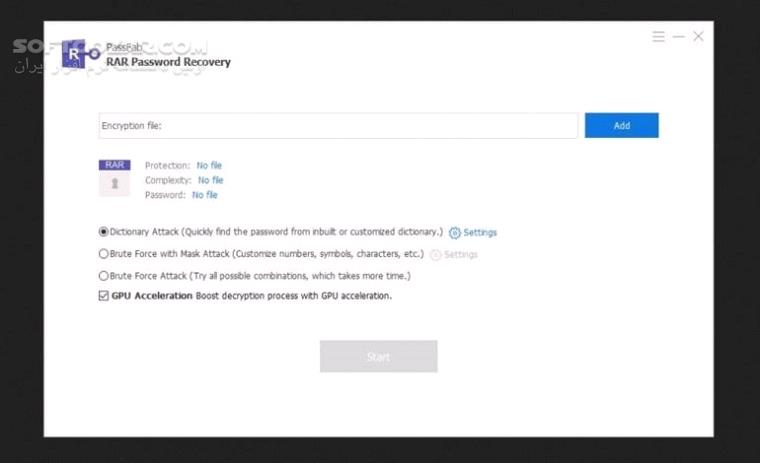Minimize the PassFab window
Screen dimensions: 760x463
point(679,36)
